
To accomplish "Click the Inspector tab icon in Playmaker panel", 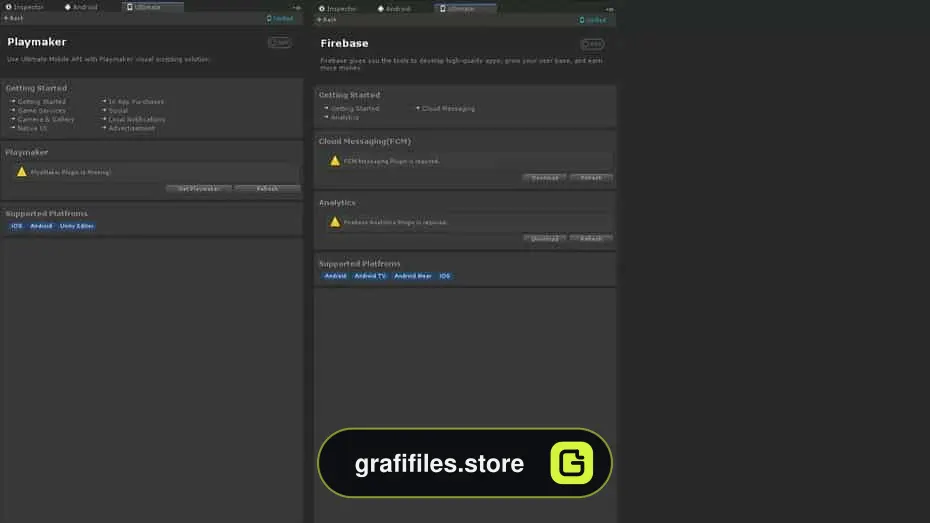I will pyautogui.click(x=8, y=7).
